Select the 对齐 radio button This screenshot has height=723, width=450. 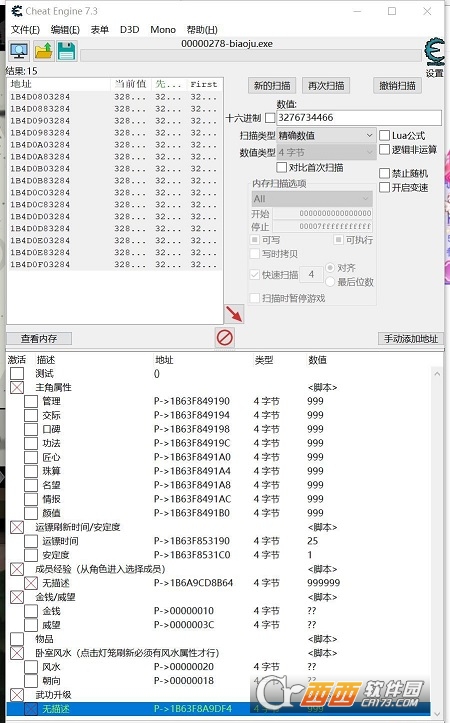330,267
